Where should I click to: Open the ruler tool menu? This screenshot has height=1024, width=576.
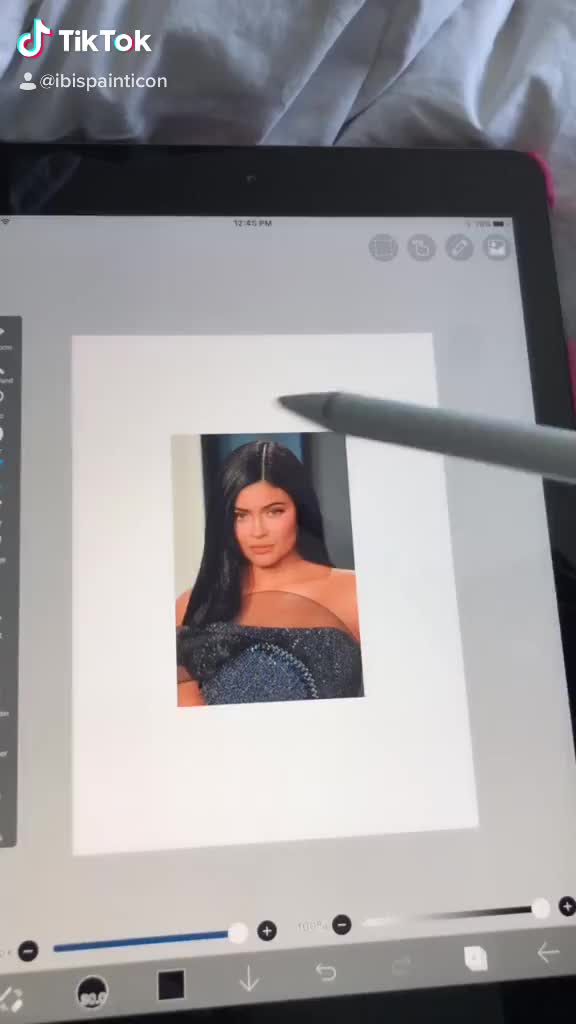point(459,248)
